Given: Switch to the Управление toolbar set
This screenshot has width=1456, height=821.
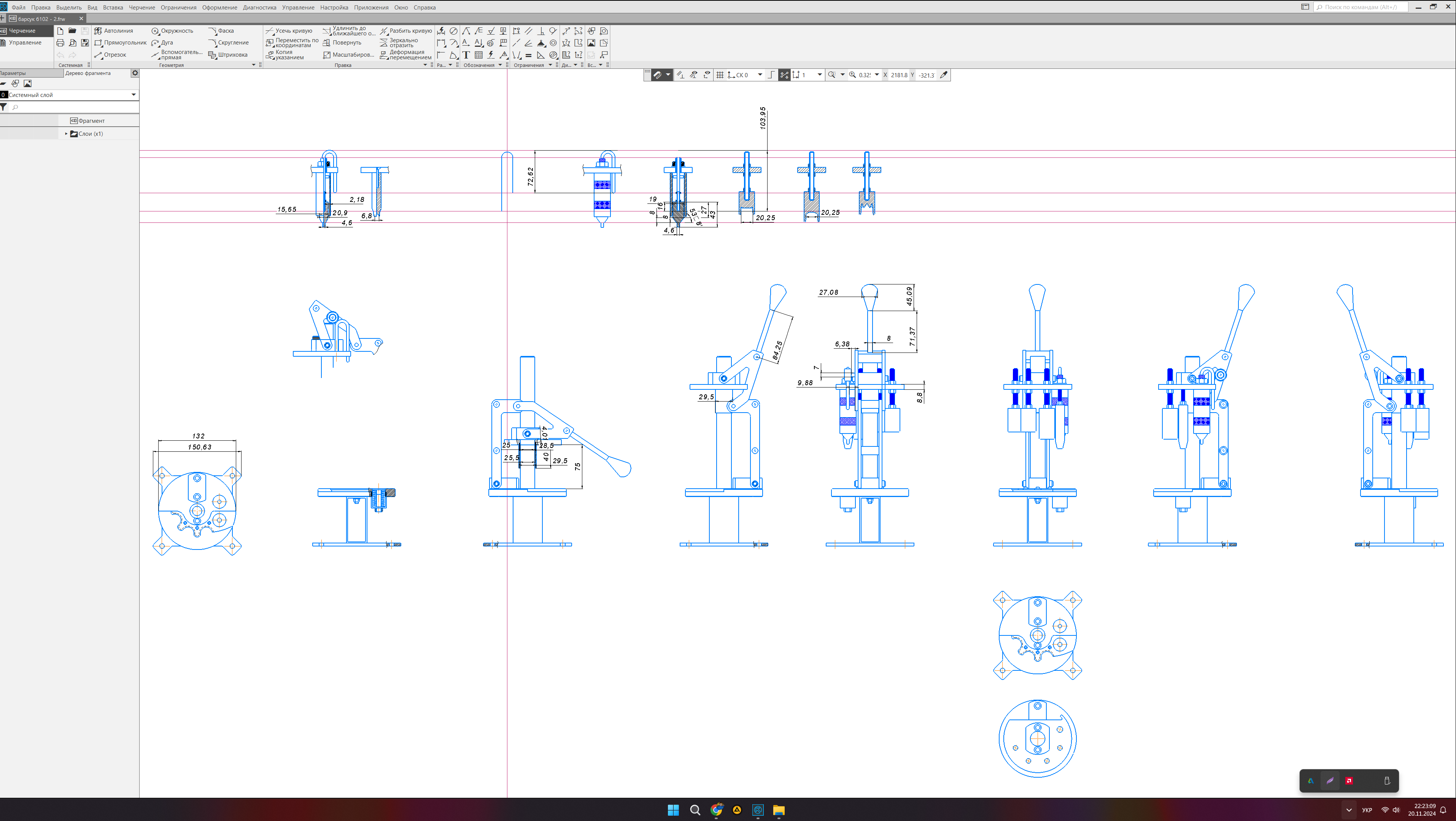Looking at the screenshot, I should pyautogui.click(x=25, y=42).
